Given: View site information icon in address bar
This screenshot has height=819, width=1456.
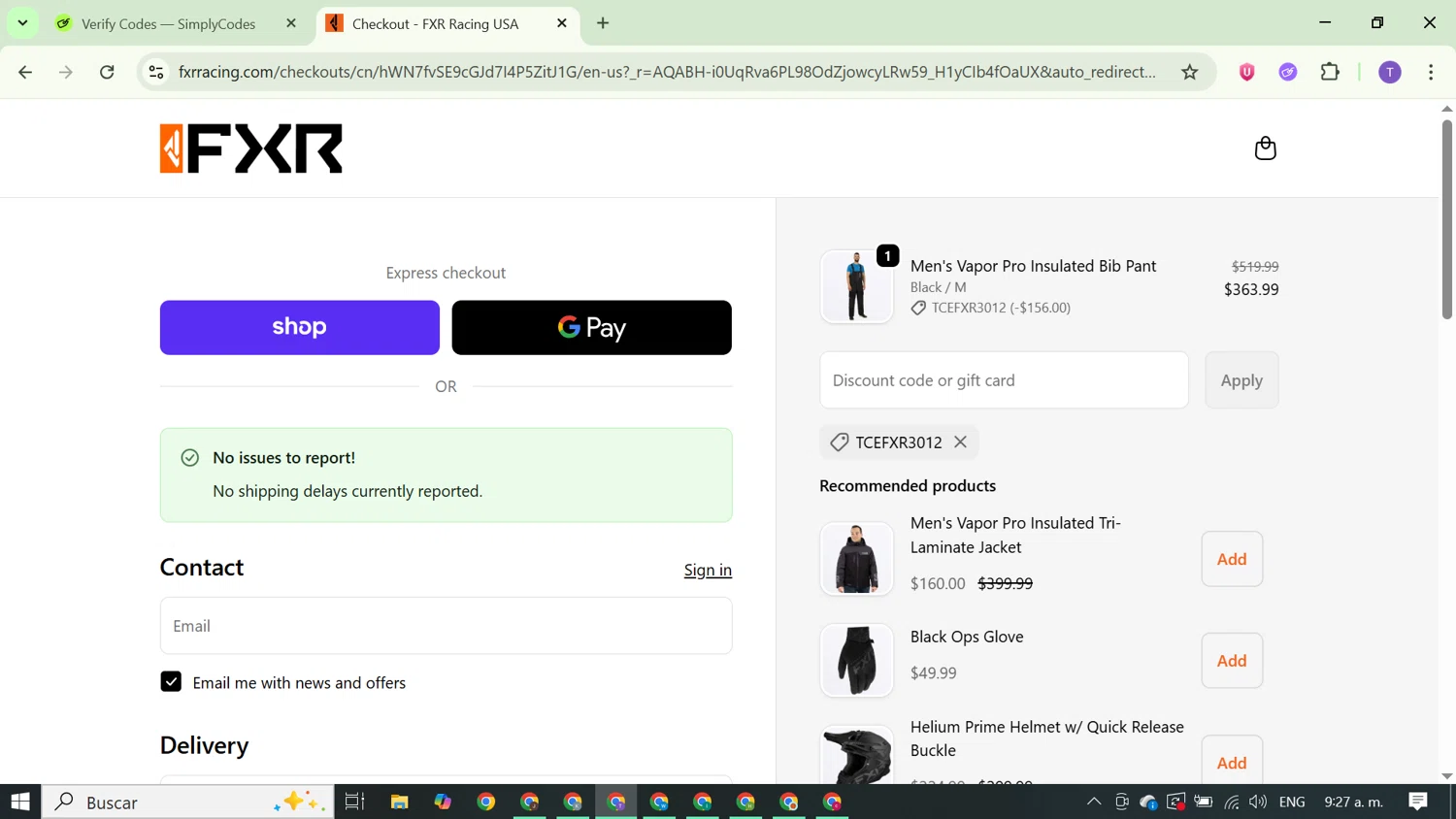Looking at the screenshot, I should tap(156, 72).
